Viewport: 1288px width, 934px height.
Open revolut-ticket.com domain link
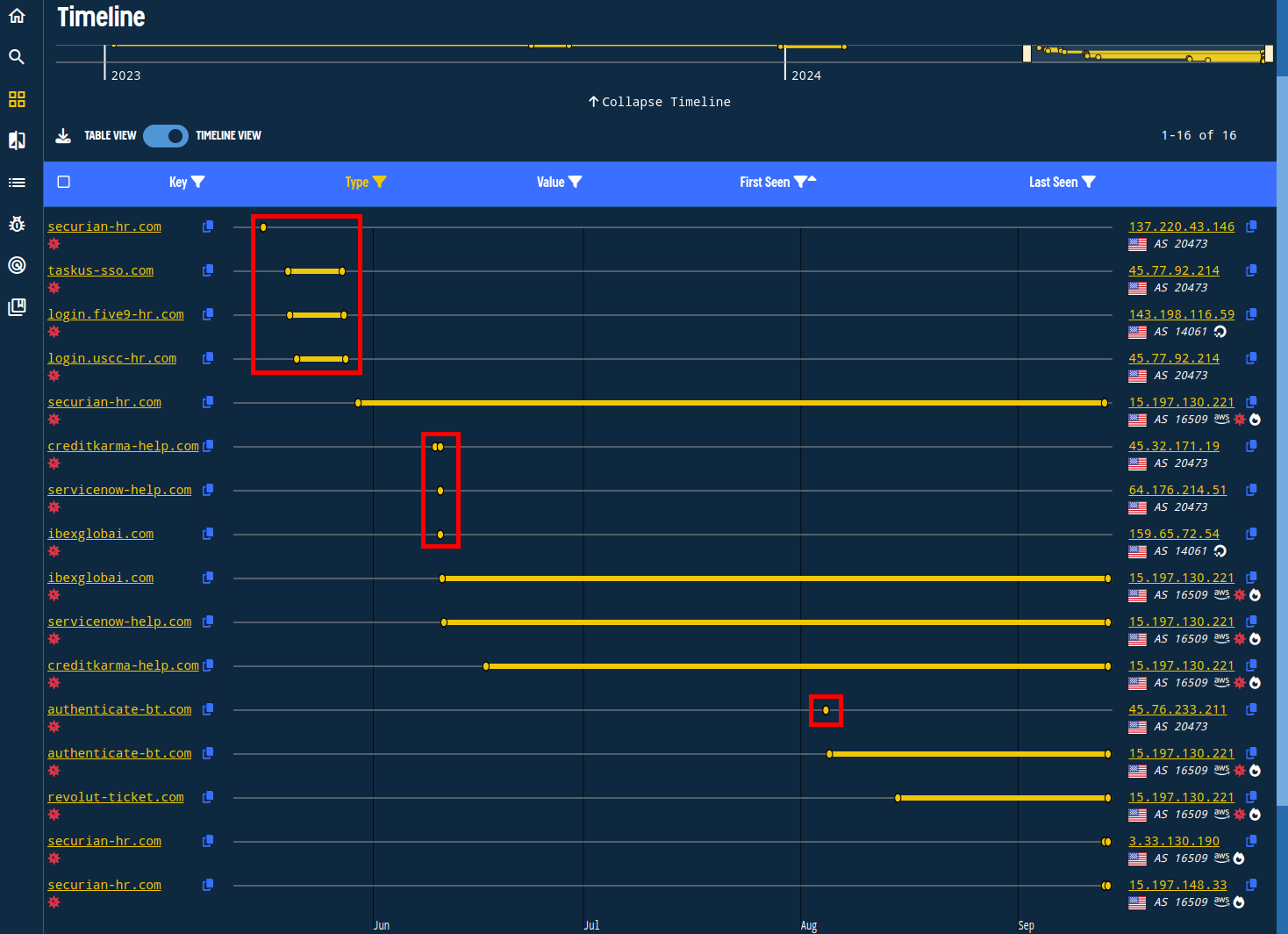[x=116, y=797]
